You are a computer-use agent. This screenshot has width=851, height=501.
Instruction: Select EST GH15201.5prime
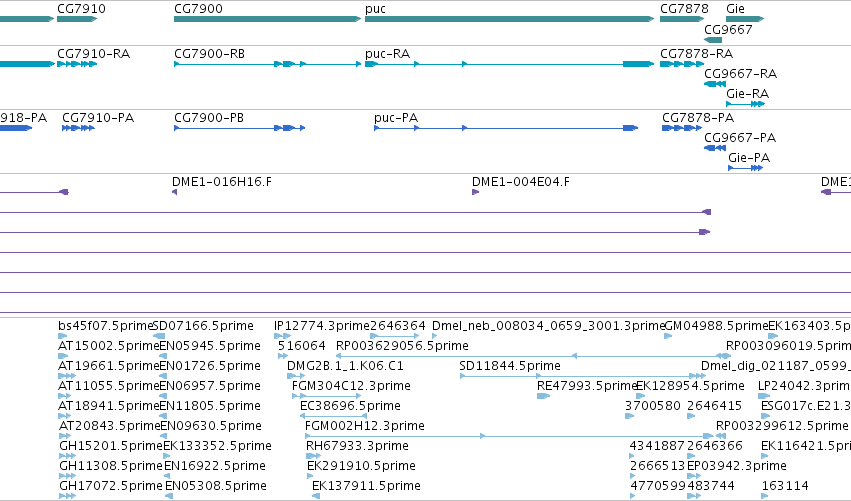[x=111, y=447]
